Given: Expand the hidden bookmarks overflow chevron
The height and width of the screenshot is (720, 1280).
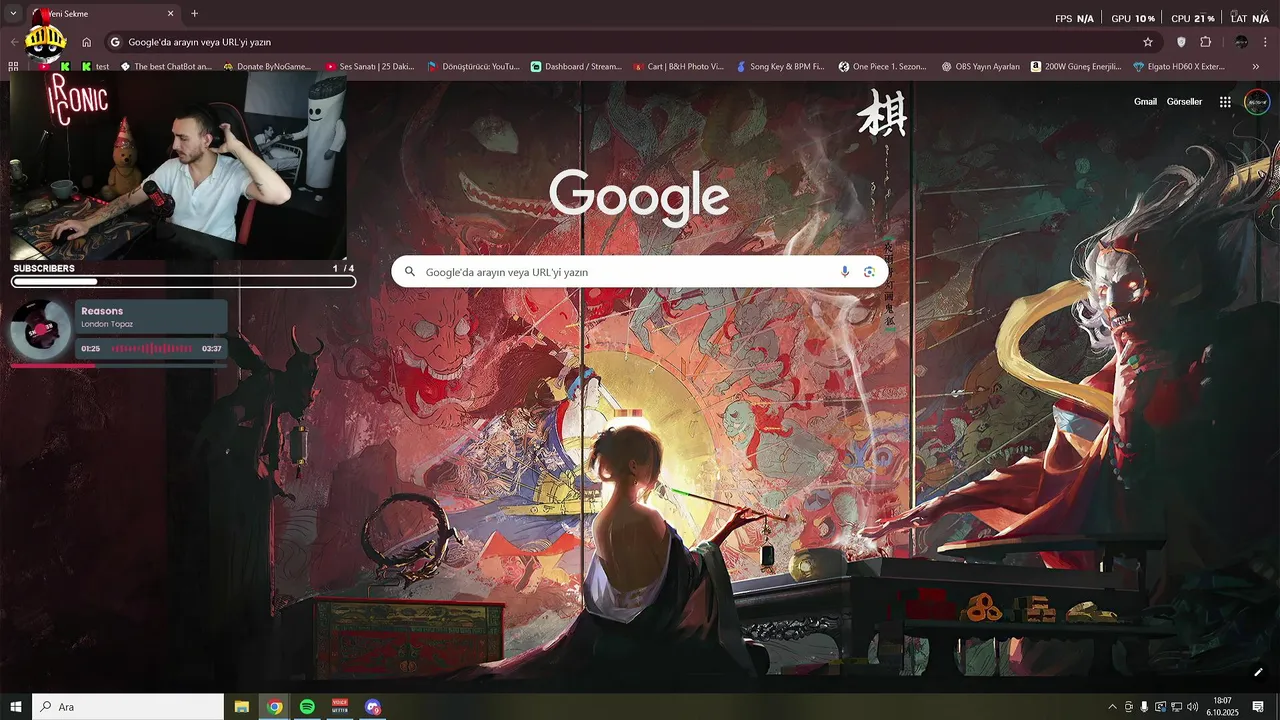Looking at the screenshot, I should tap(1256, 67).
